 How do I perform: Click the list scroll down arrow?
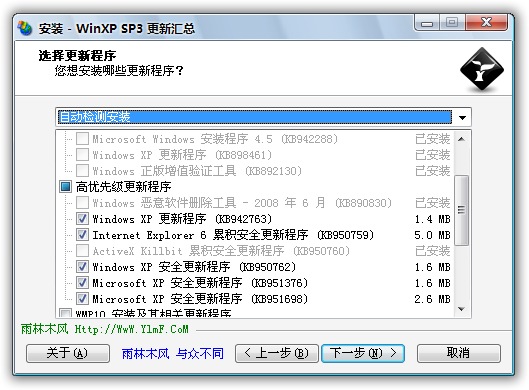tap(462, 309)
